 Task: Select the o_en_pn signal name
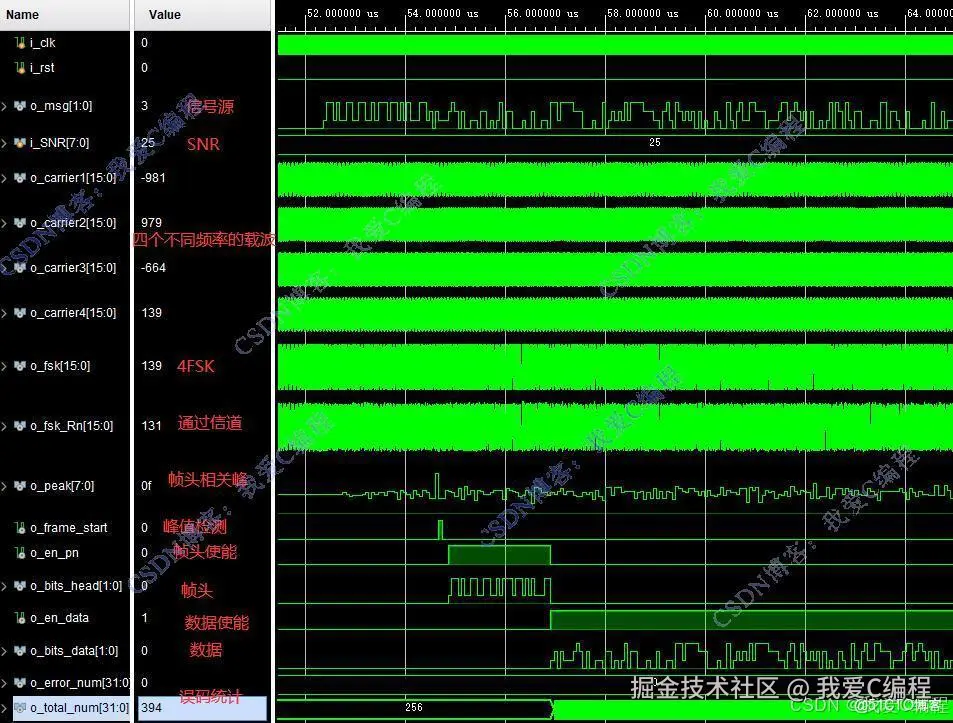click(54, 553)
